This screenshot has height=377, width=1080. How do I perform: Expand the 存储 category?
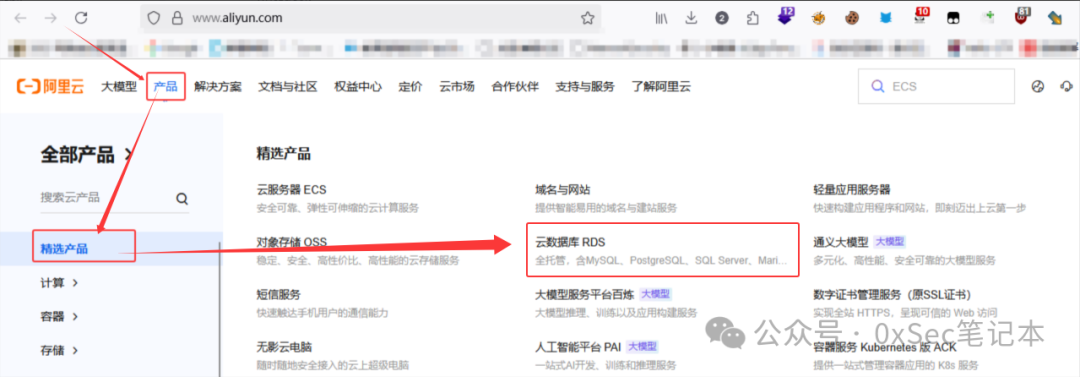click(x=59, y=350)
